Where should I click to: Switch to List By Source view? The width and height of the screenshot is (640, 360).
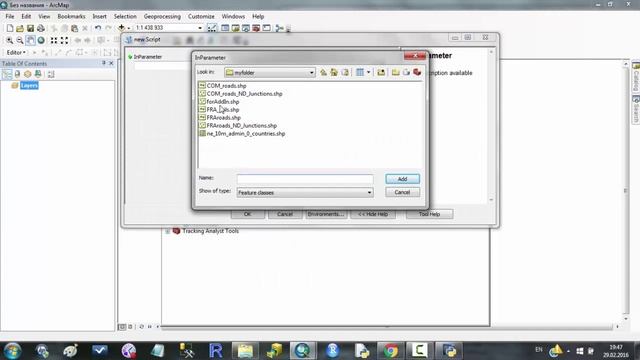click(17, 74)
